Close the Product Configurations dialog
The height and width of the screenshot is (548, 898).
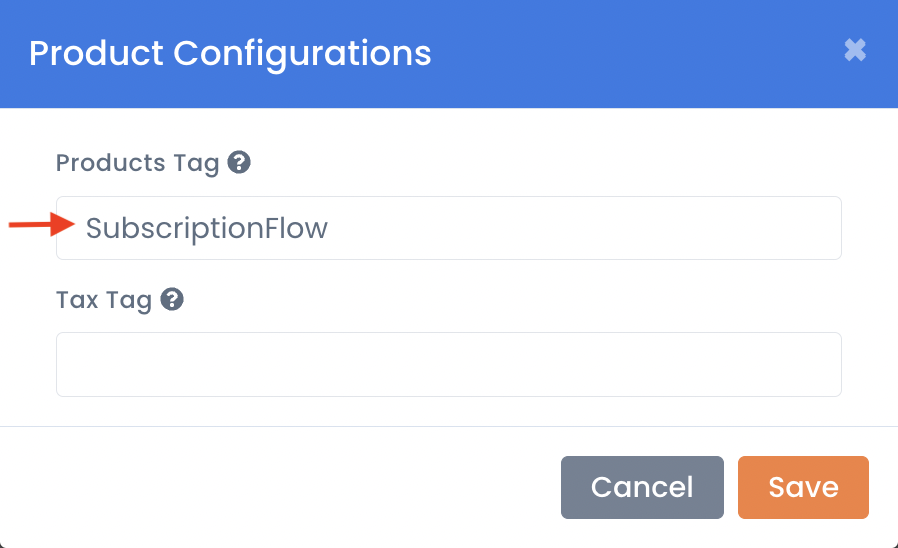855,50
